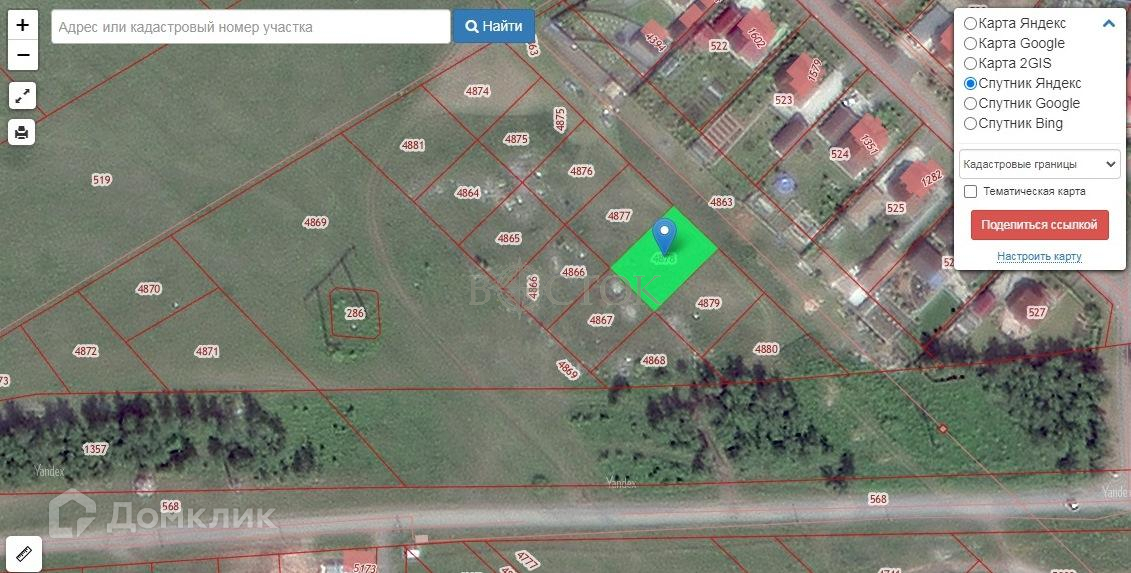Click parcel label 4872
The image size is (1131, 573).
tap(86, 351)
